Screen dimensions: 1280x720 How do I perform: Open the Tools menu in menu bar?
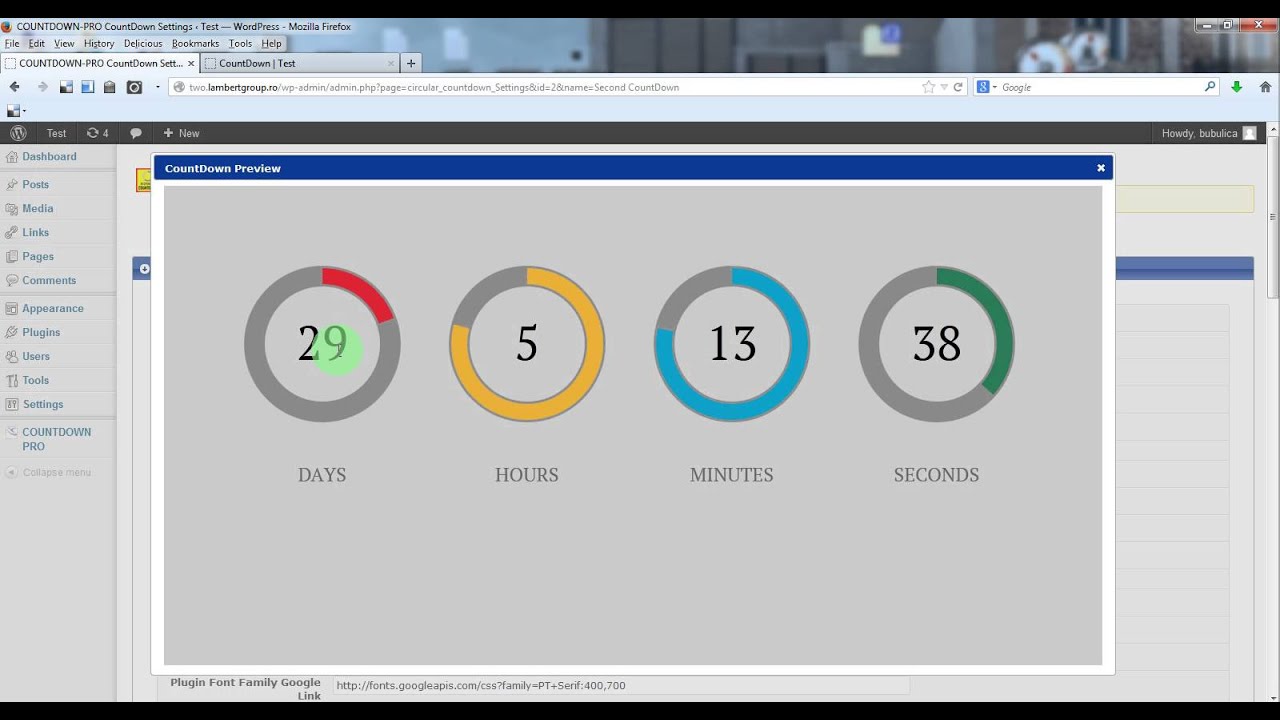[x=240, y=44]
